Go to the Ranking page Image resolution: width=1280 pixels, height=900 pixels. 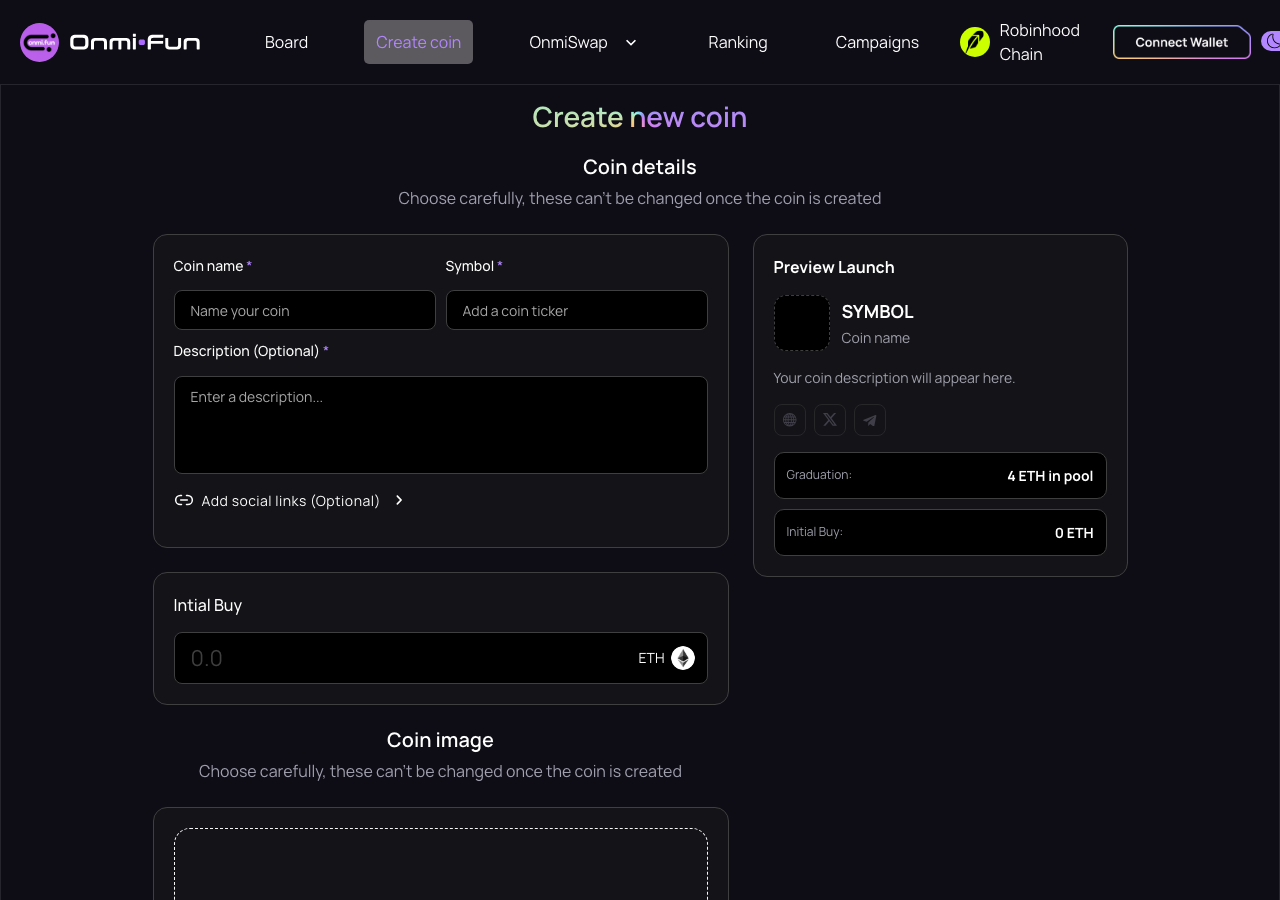[x=738, y=42]
